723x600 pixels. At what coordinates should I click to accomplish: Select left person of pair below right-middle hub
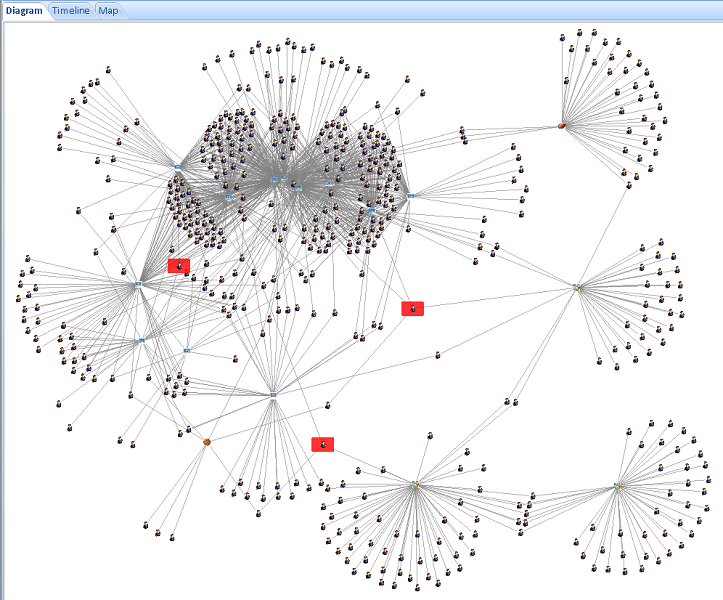(x=507, y=402)
